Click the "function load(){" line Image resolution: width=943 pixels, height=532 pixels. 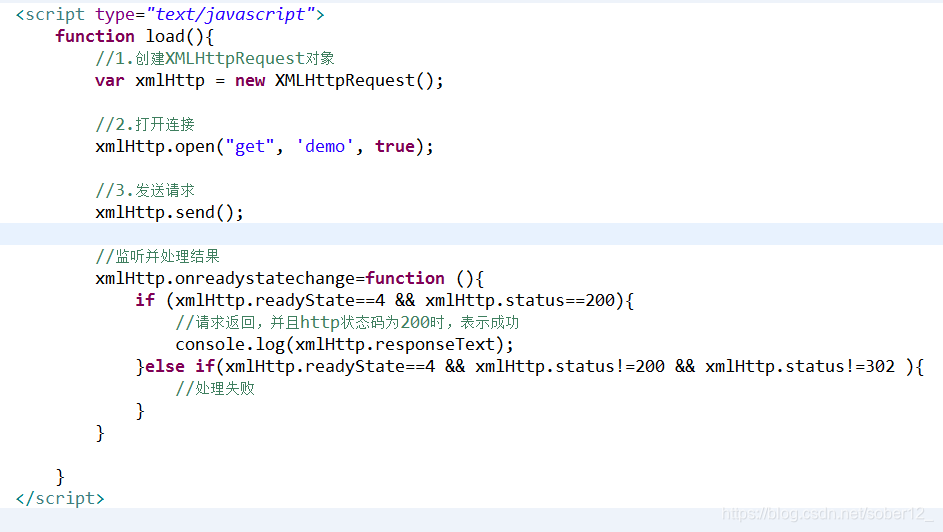pyautogui.click(x=135, y=36)
